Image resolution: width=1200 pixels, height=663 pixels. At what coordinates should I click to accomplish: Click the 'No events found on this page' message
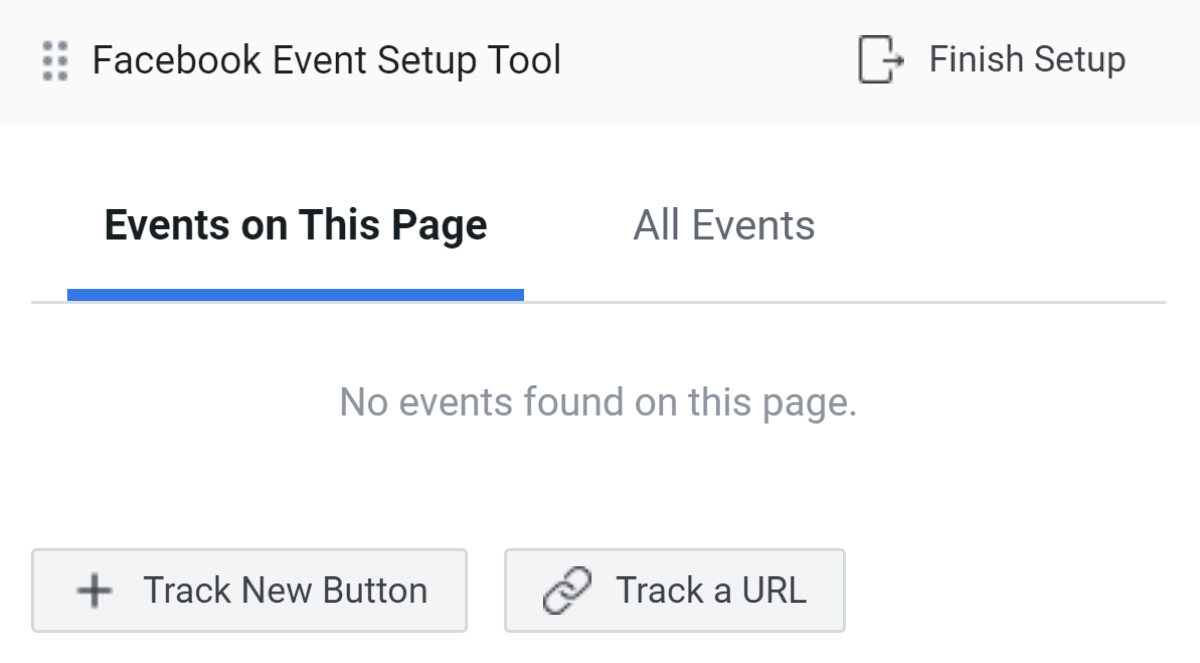pyautogui.click(x=598, y=403)
